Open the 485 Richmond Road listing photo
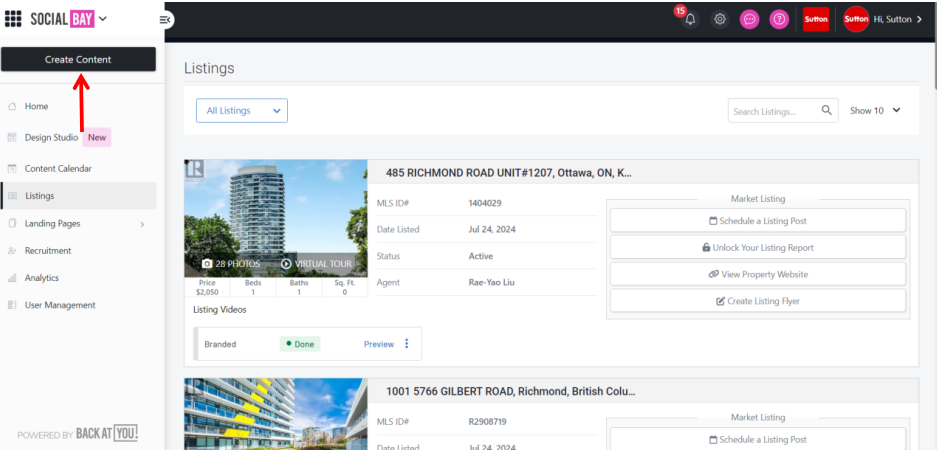Viewport: 937px width, 451px height. pyautogui.click(x=275, y=218)
